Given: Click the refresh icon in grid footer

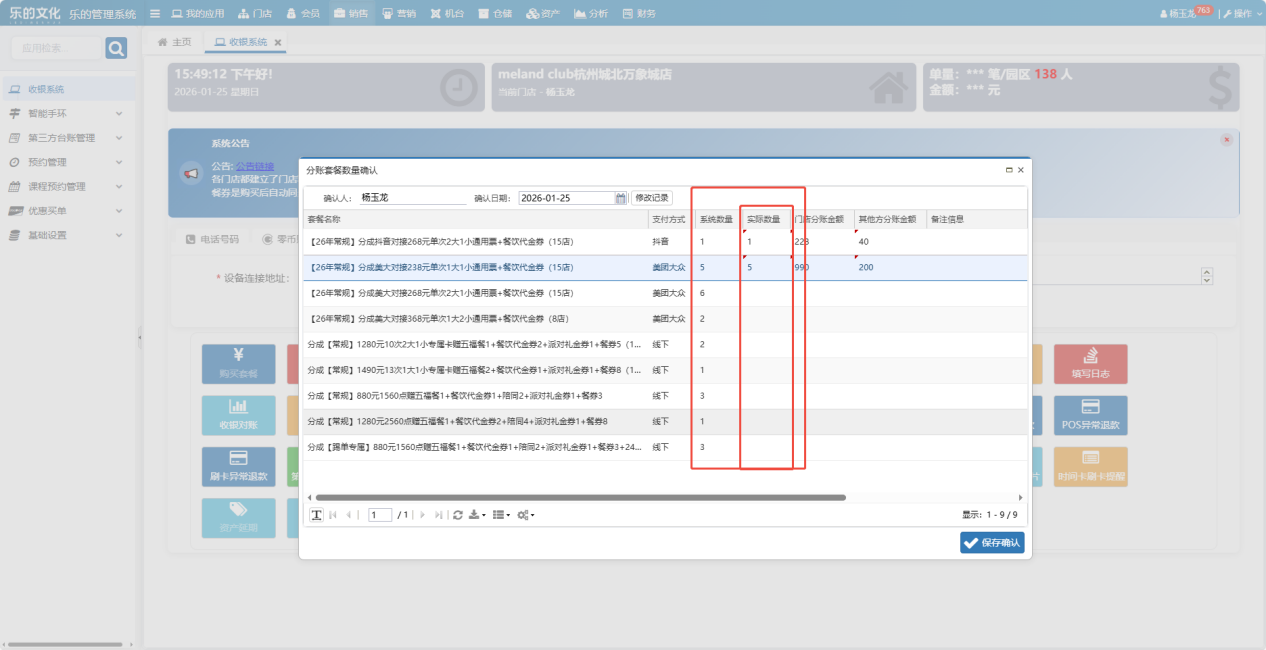Looking at the screenshot, I should [458, 515].
